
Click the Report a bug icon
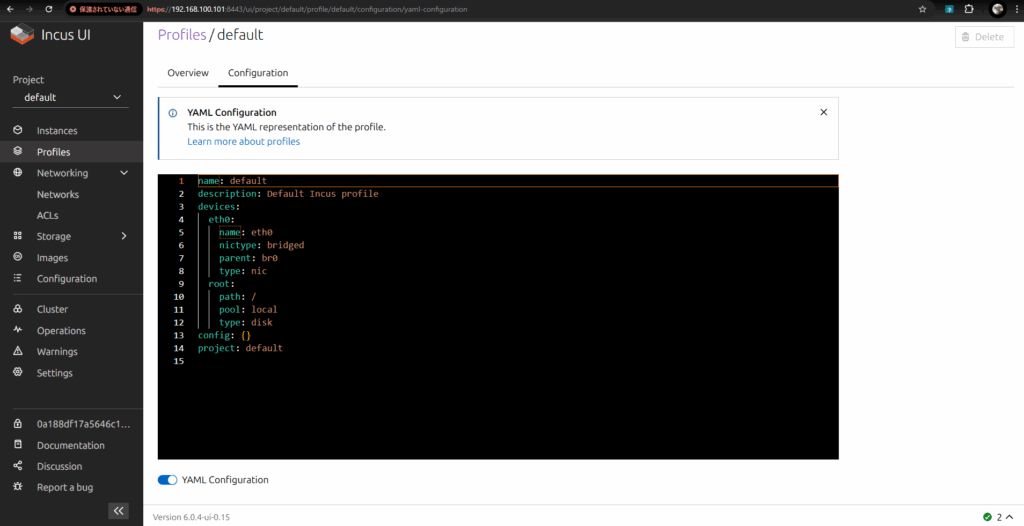[18, 487]
